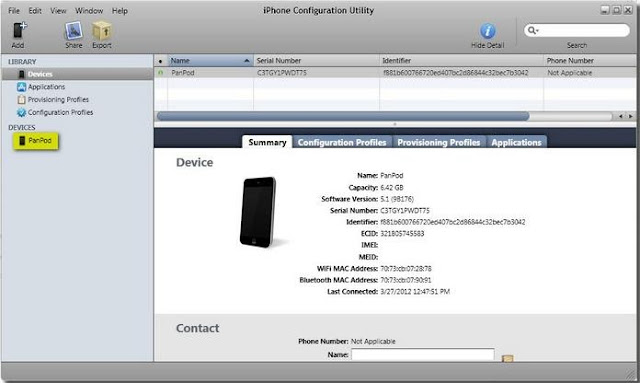
Task: Click the scrollbar left arrow
Action: pyautogui.click(x=620, y=116)
